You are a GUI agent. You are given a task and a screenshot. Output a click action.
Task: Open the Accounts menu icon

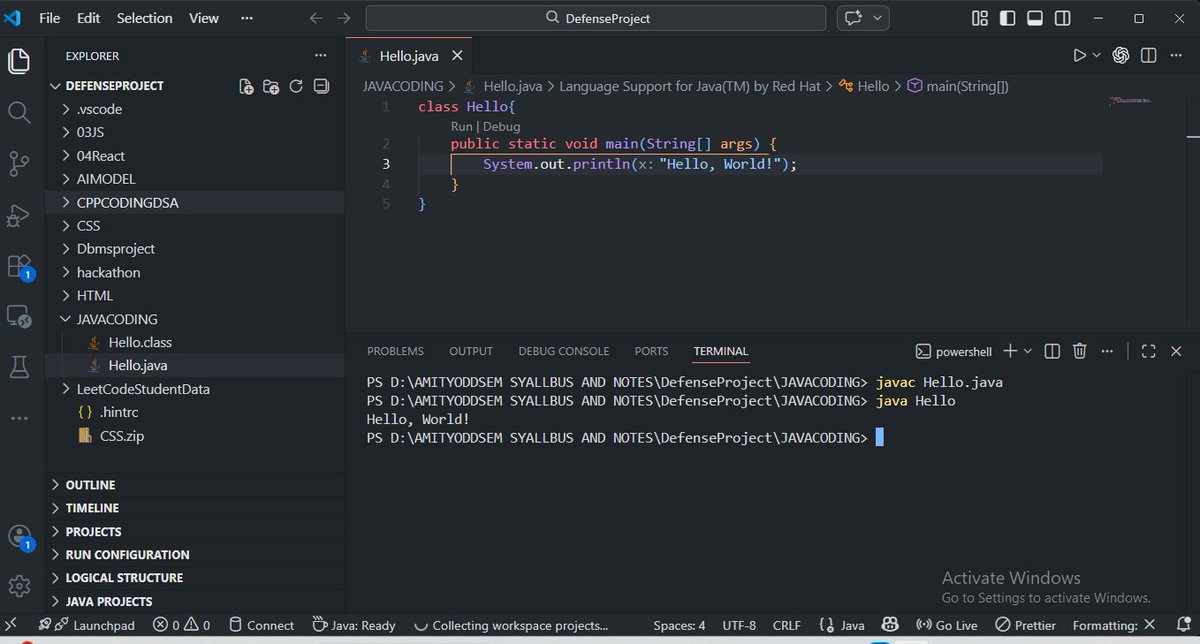[x=19, y=537]
